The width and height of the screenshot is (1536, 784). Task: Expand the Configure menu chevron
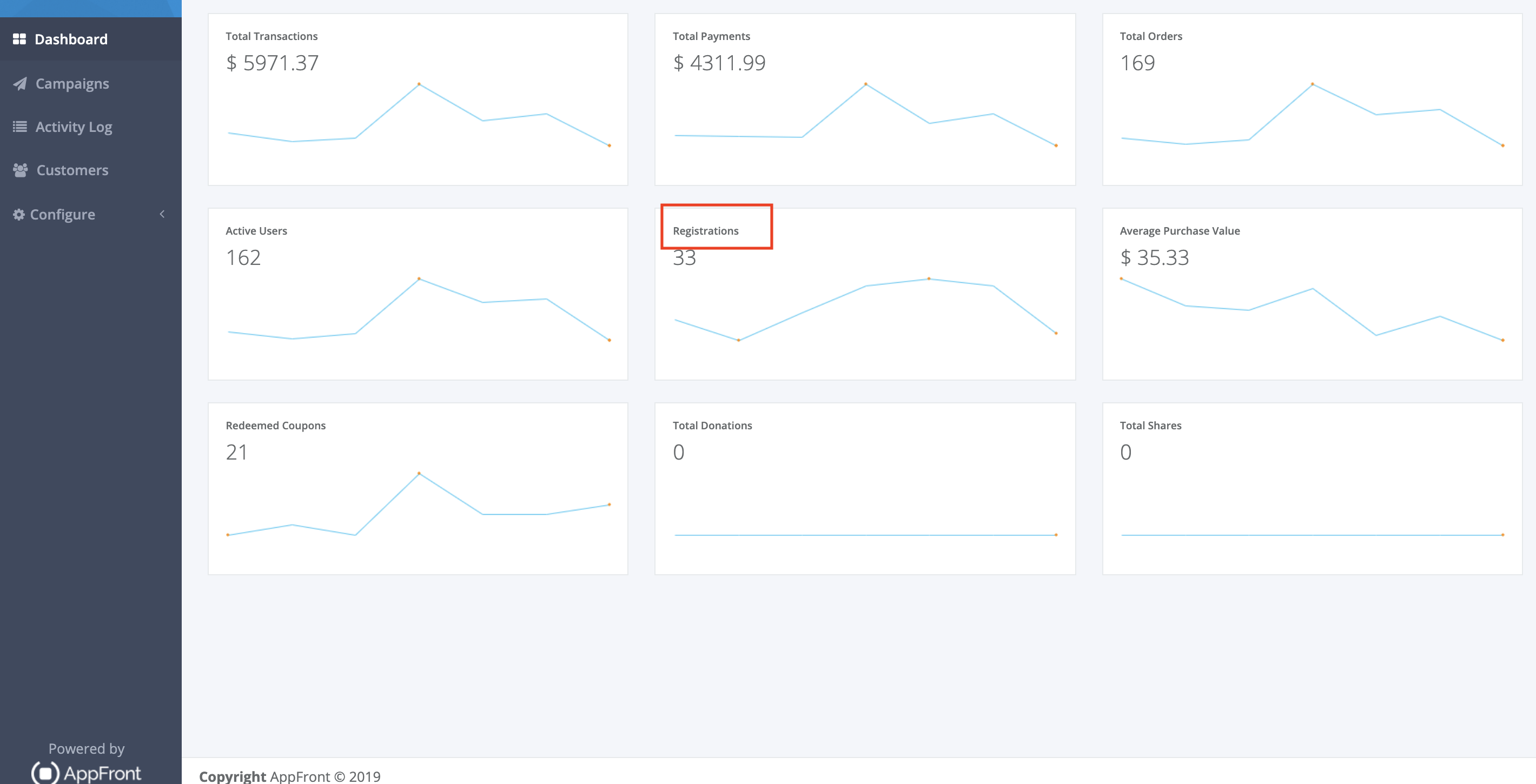coord(162,214)
